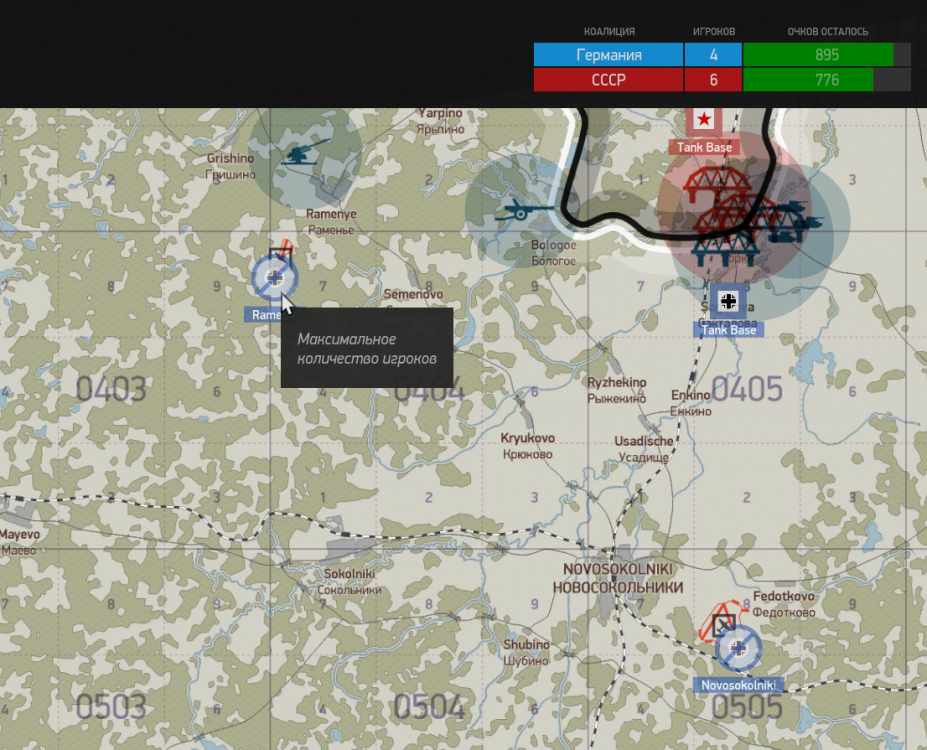Click Germany's player count 4
Image resolution: width=927 pixels, height=750 pixels.
pos(713,54)
